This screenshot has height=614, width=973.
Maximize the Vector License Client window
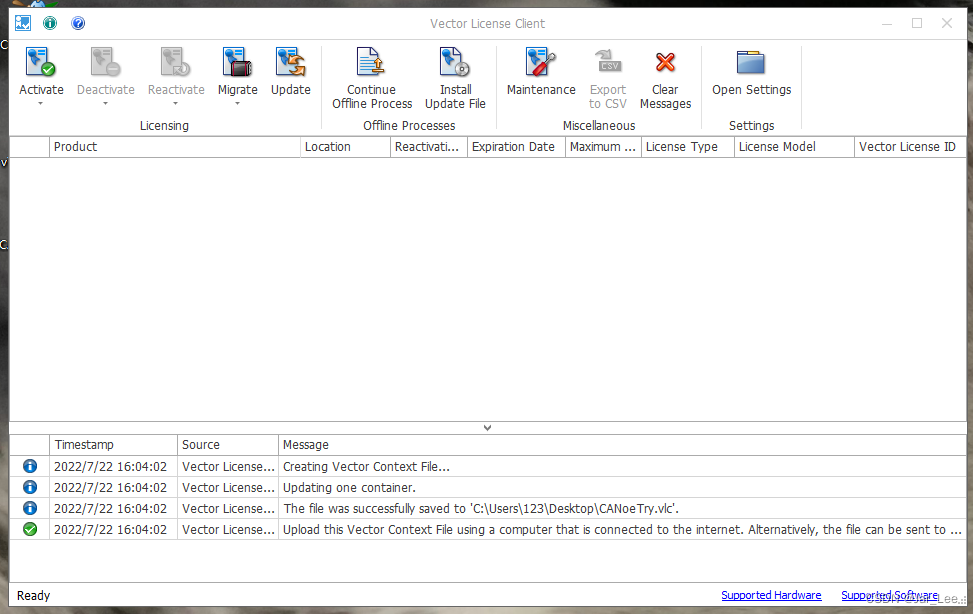(x=917, y=24)
